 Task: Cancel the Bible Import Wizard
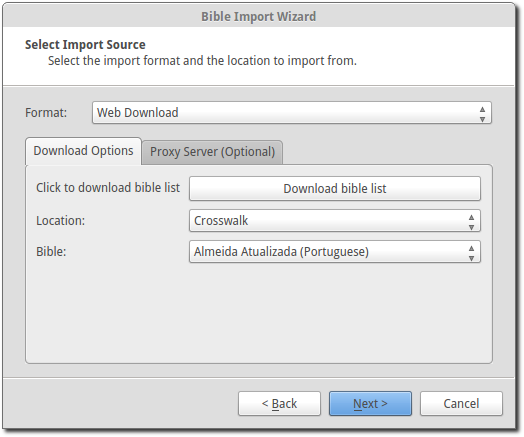[x=461, y=404]
